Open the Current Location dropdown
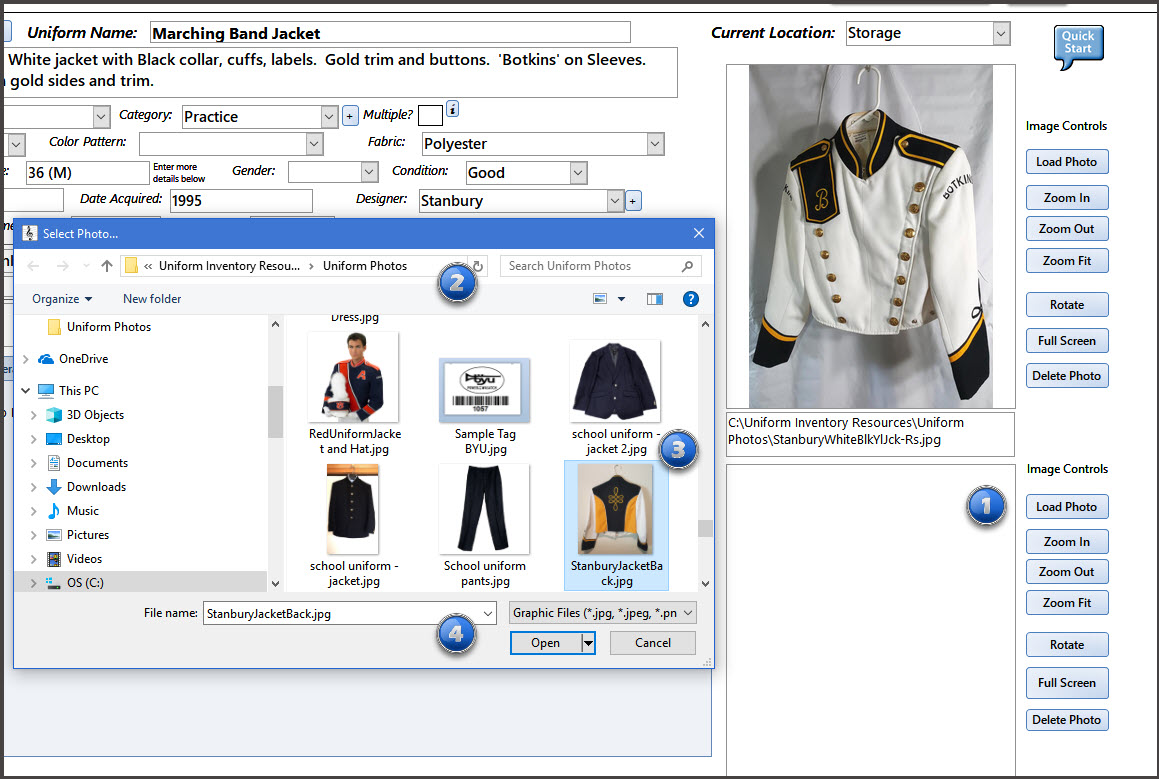Screen dimensions: 1159x779 pos(1001,33)
